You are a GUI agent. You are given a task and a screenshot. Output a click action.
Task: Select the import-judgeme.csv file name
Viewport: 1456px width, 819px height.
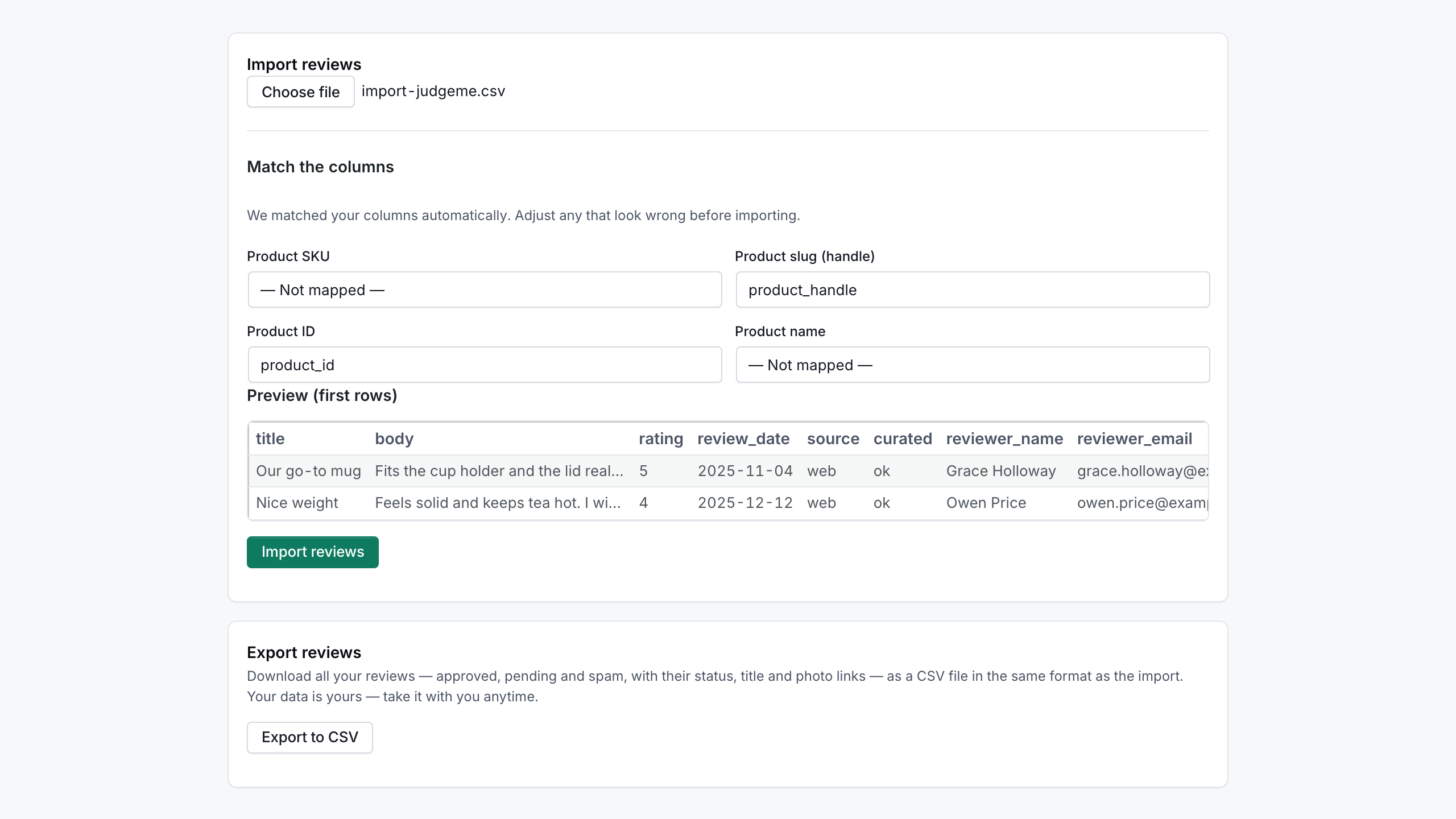(433, 91)
